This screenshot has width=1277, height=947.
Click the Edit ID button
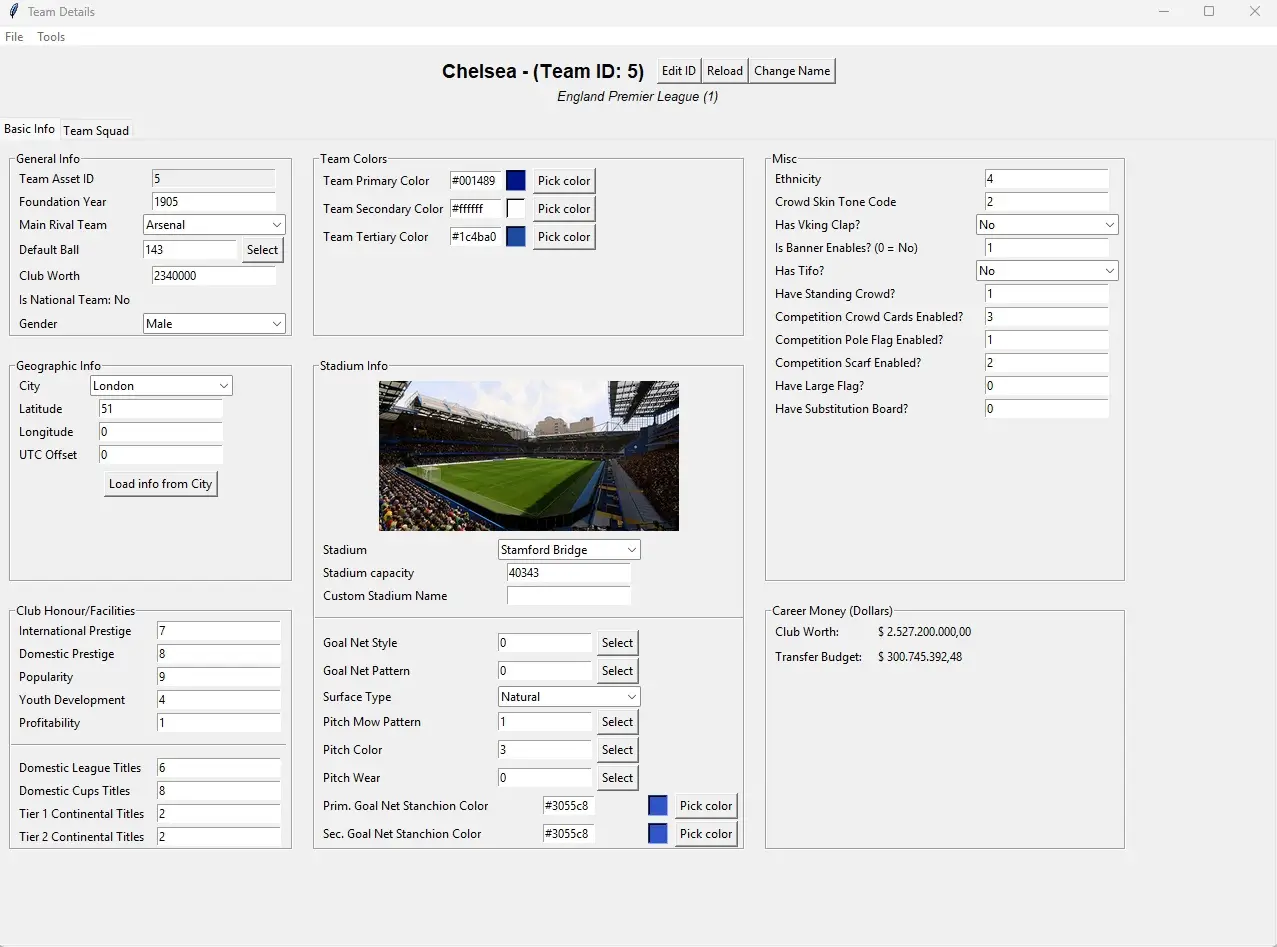click(679, 71)
